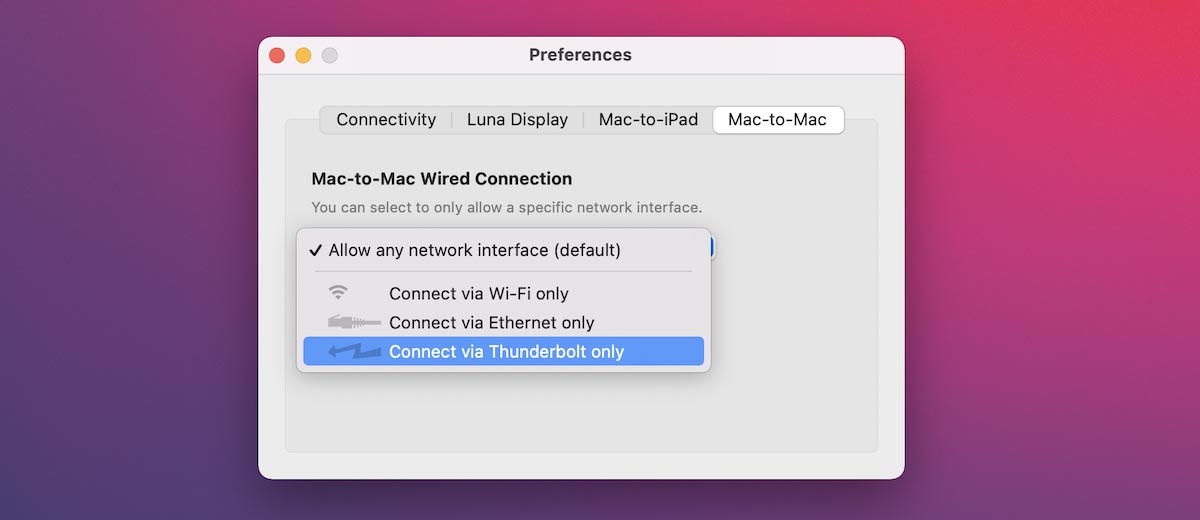Viewport: 1200px width, 520px height.
Task: Choose Connect via Wi-Fi only
Action: (x=478, y=293)
